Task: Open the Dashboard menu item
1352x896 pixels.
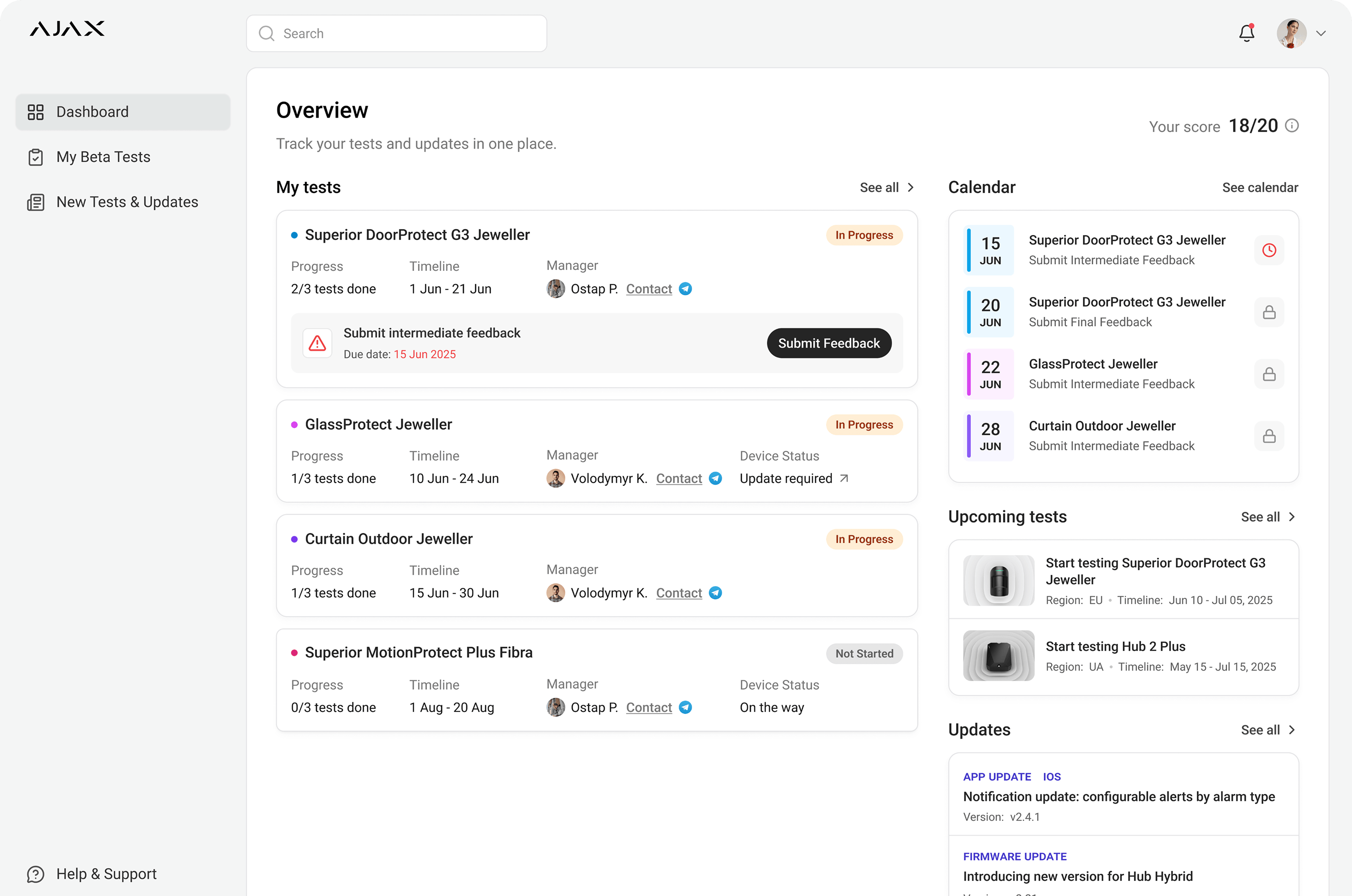Action: (123, 112)
